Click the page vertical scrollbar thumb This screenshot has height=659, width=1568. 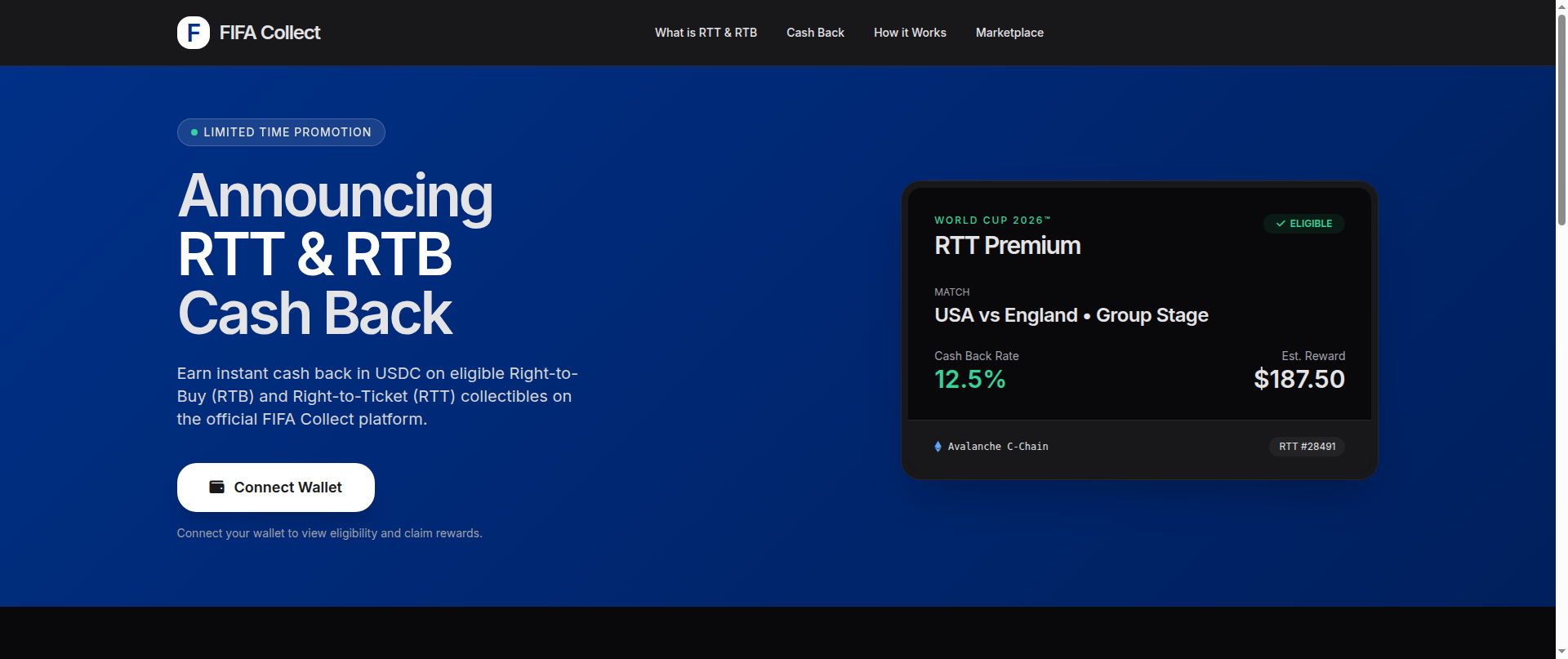(1561, 118)
